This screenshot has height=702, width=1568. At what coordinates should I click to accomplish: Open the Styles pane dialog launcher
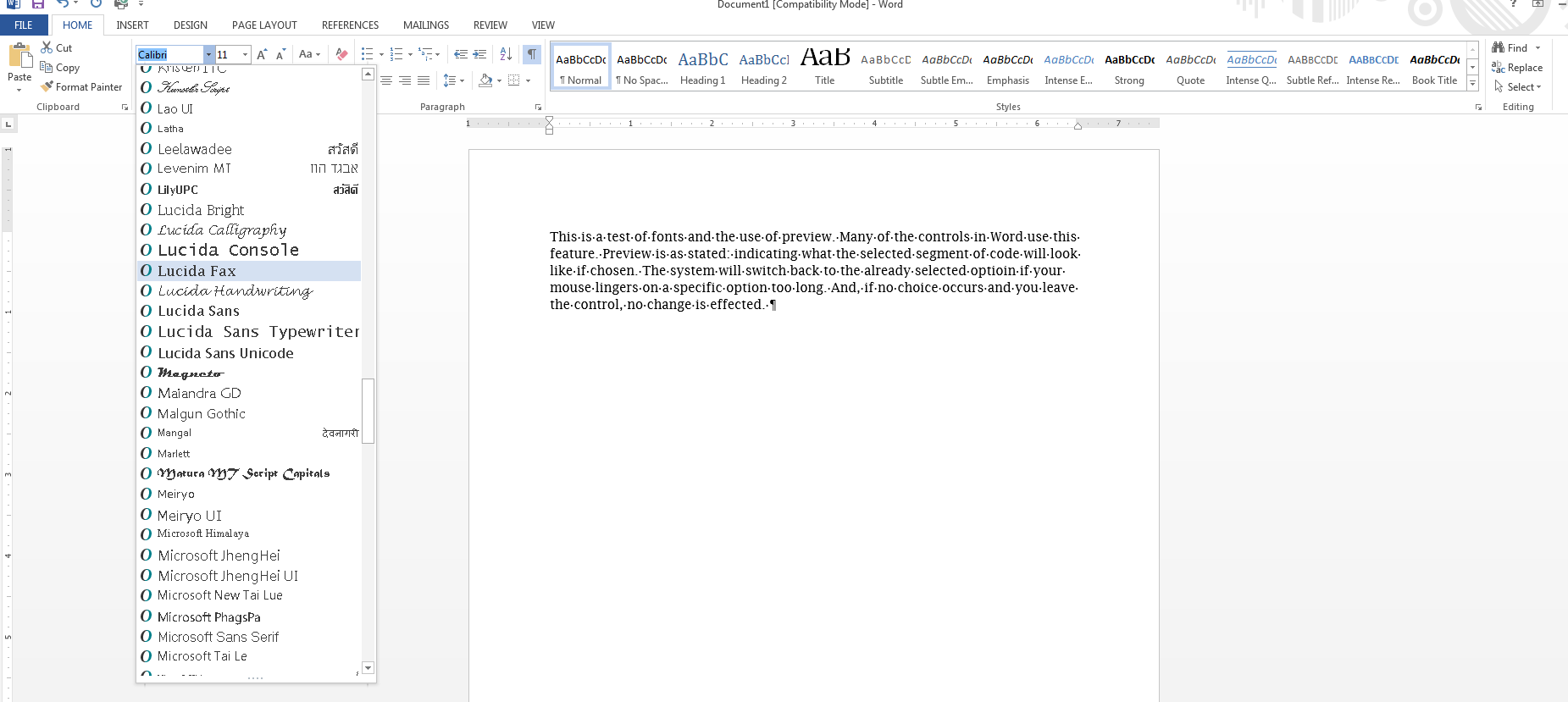click(x=1478, y=108)
